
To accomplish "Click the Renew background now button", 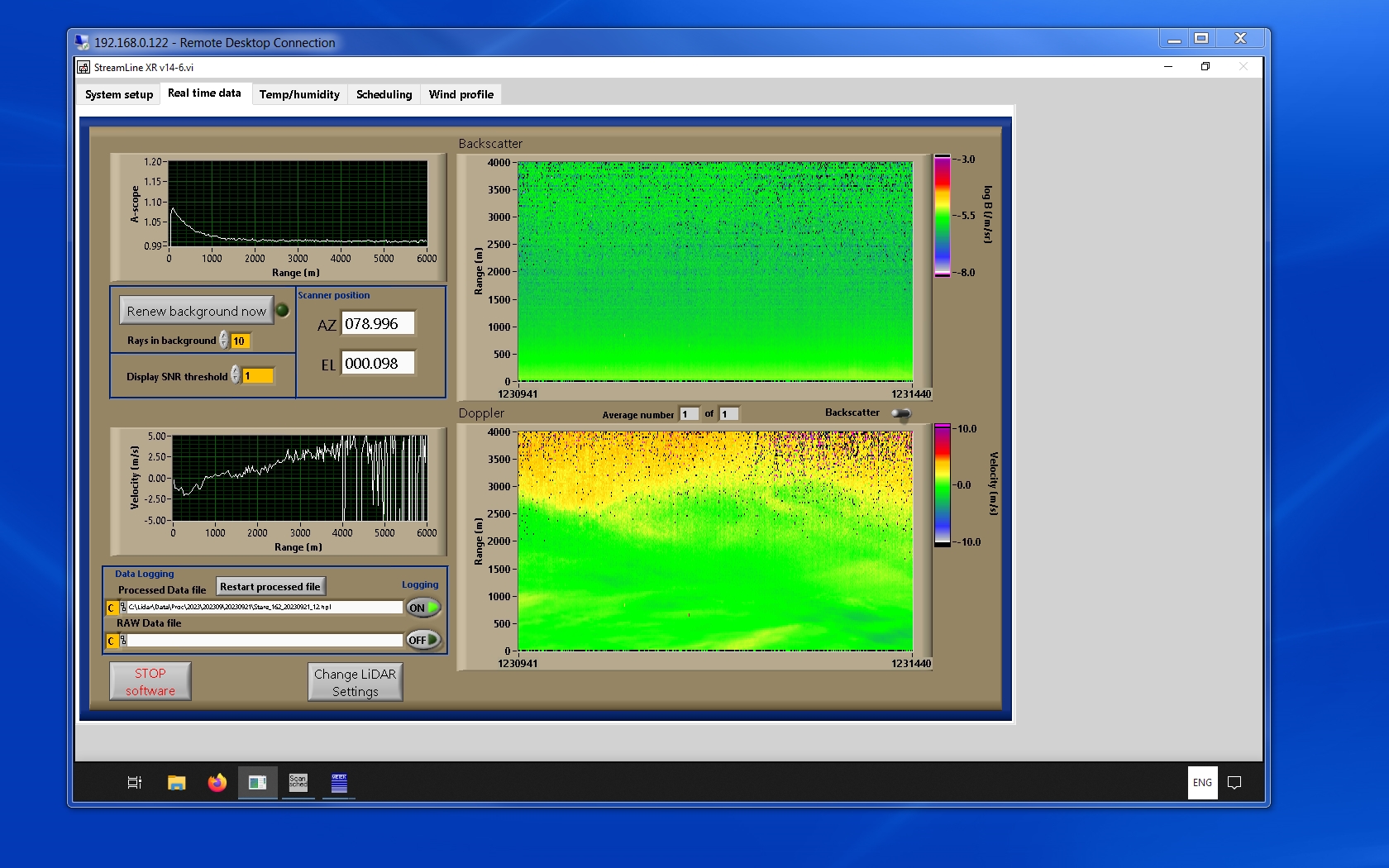I will coord(197,311).
